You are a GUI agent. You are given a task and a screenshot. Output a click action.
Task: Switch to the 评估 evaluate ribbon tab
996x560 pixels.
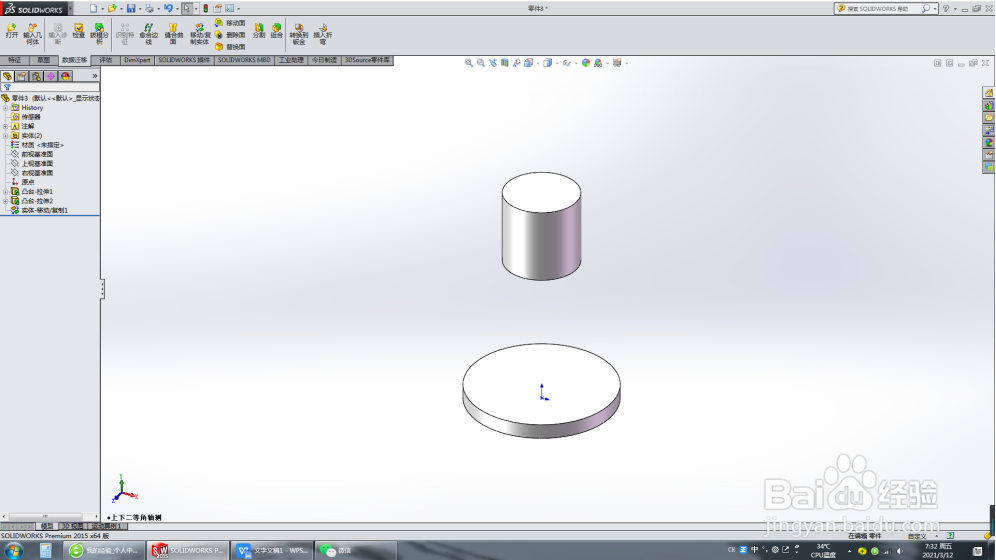(105, 60)
